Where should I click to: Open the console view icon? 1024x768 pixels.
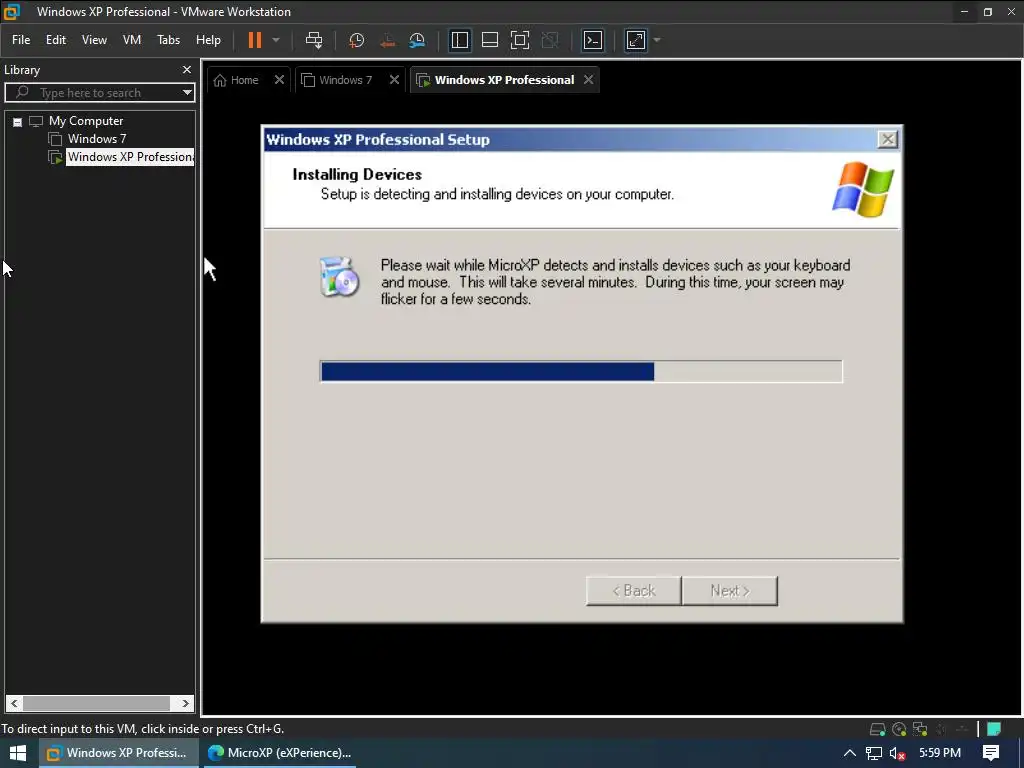pyautogui.click(x=592, y=40)
